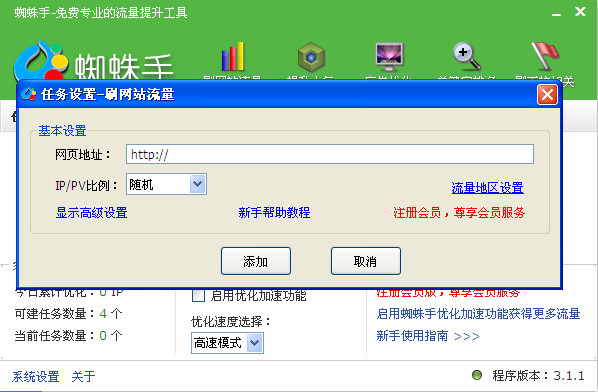
Task: Expand the 高速模式 speed dropdown
Action: (254, 343)
